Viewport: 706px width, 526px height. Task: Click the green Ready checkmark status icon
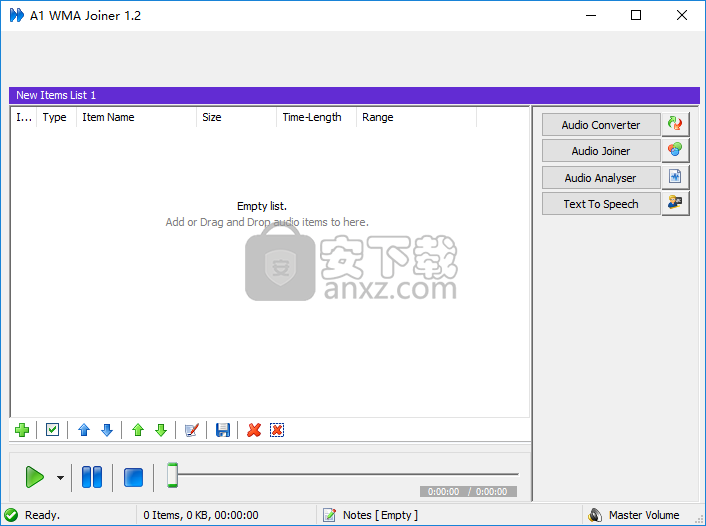pyautogui.click(x=11, y=515)
